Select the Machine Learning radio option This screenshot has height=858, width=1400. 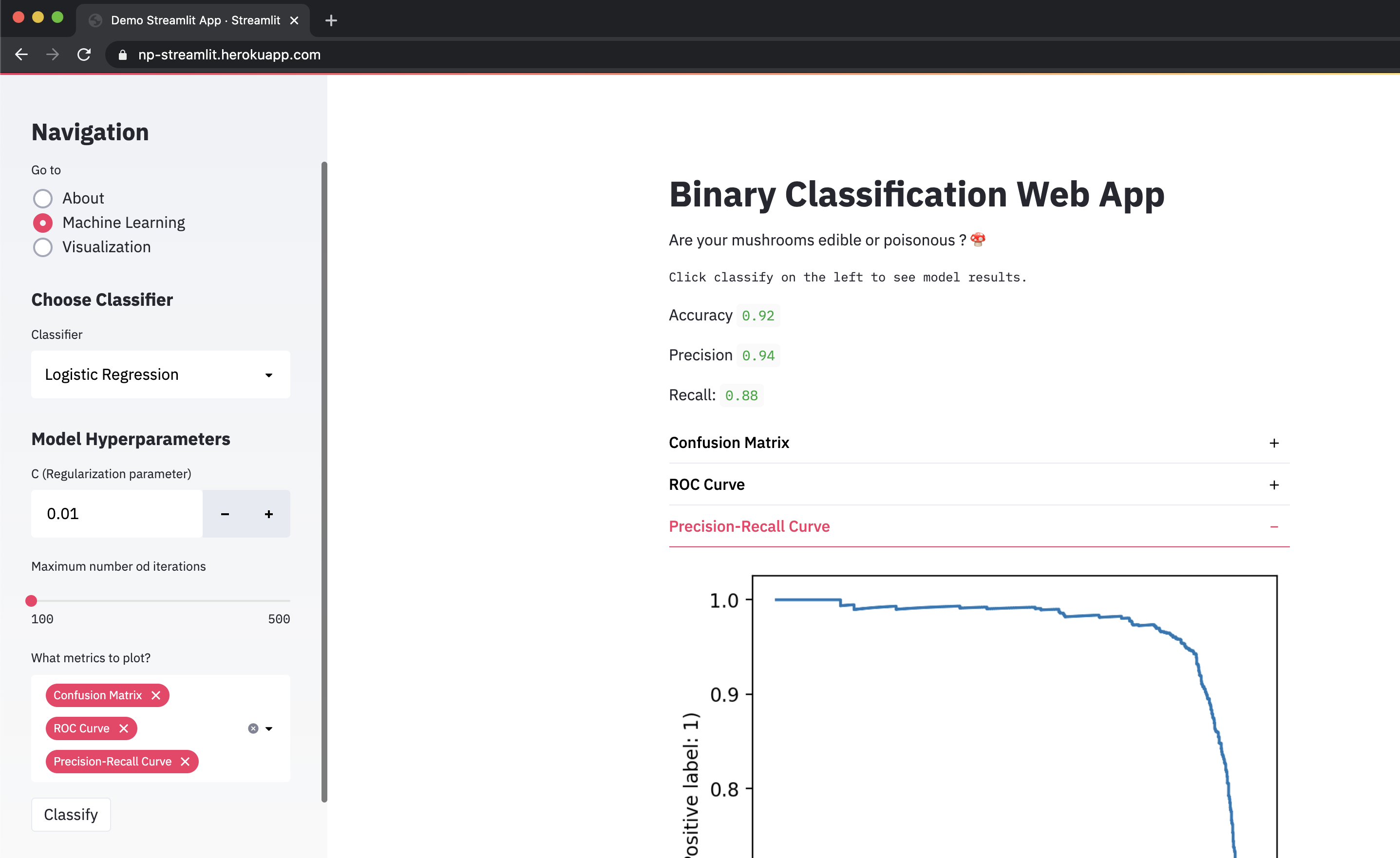[42, 223]
